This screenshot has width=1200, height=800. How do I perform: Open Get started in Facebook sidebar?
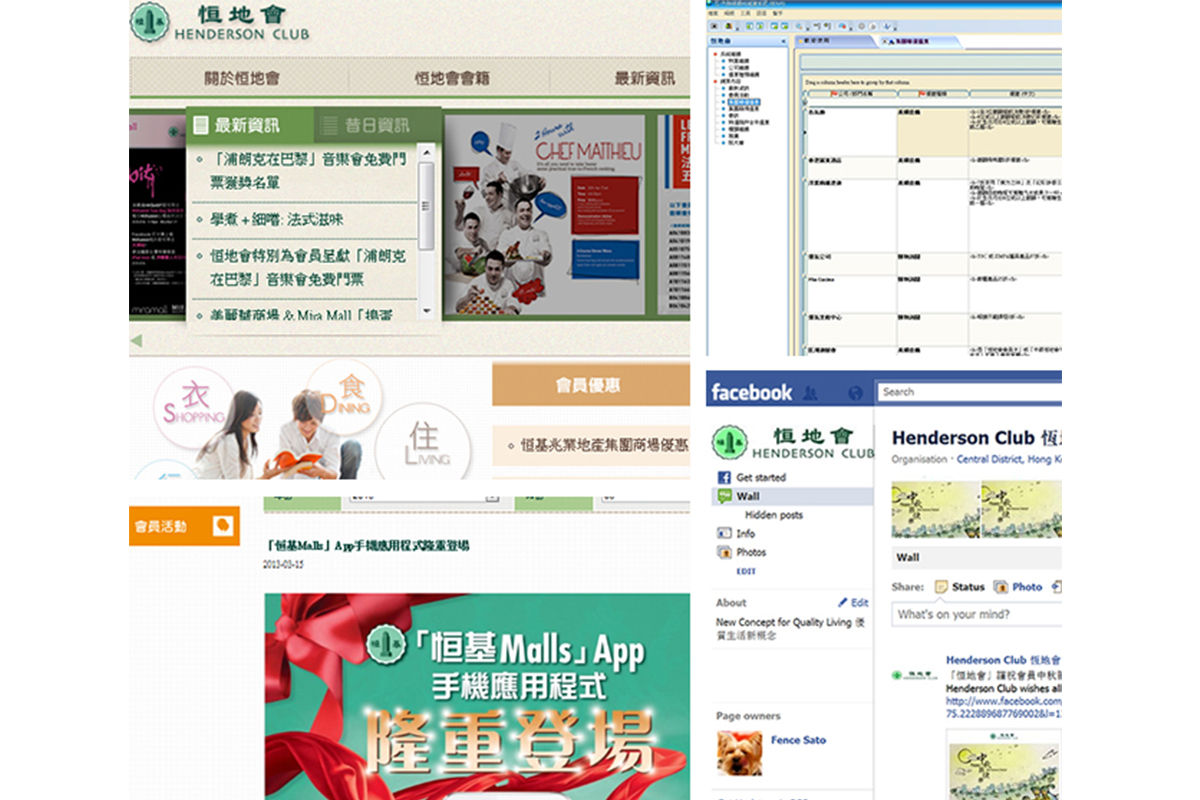761,477
